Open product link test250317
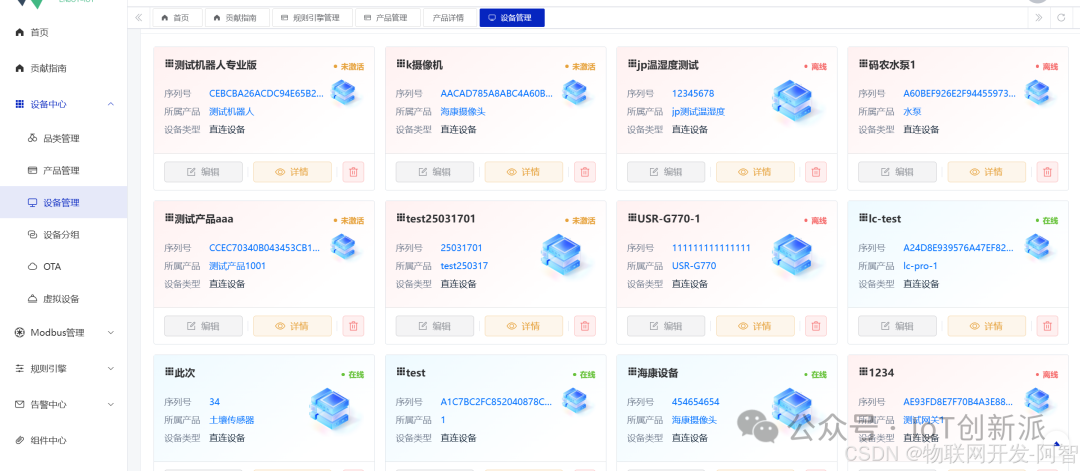Screen dimensions: 1080x471 464,266
